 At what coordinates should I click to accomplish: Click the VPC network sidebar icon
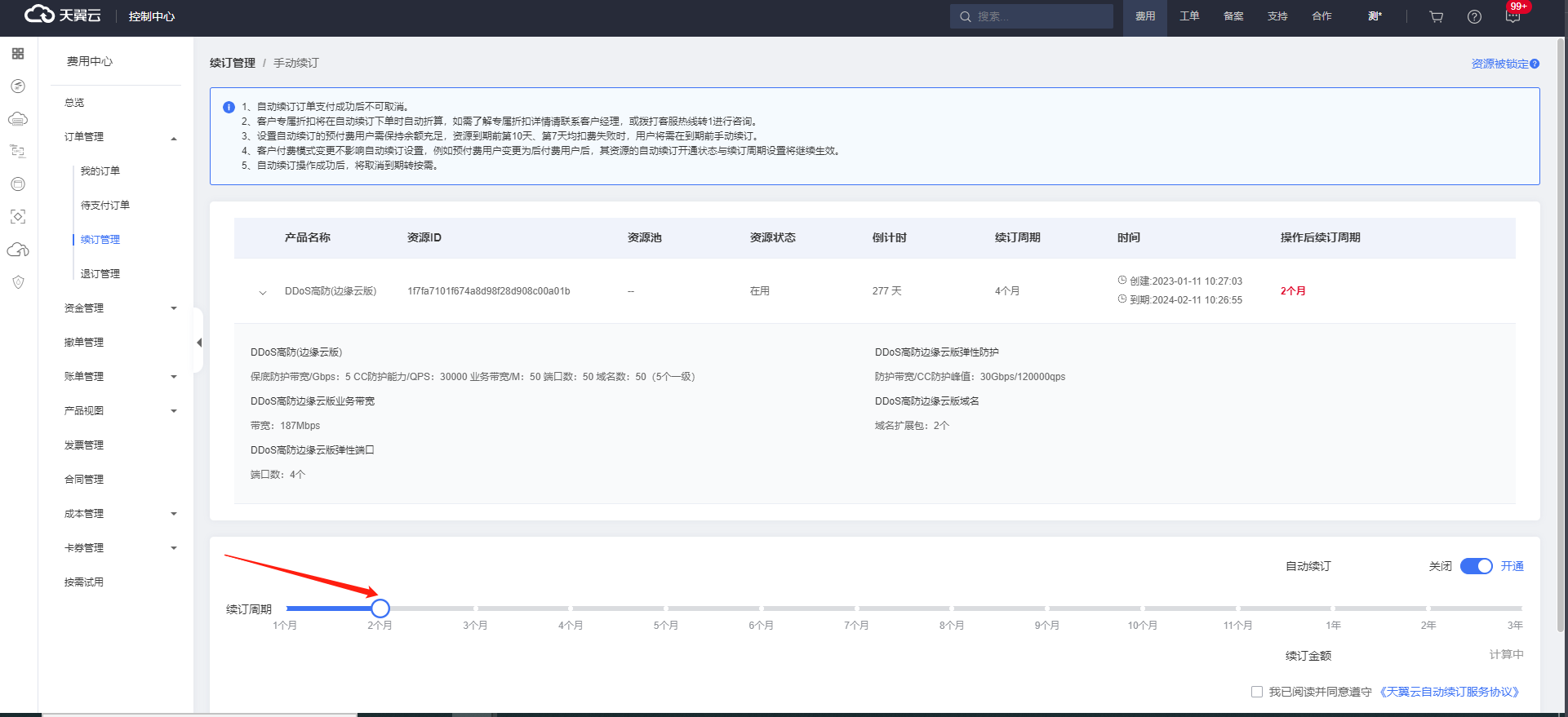click(18, 152)
